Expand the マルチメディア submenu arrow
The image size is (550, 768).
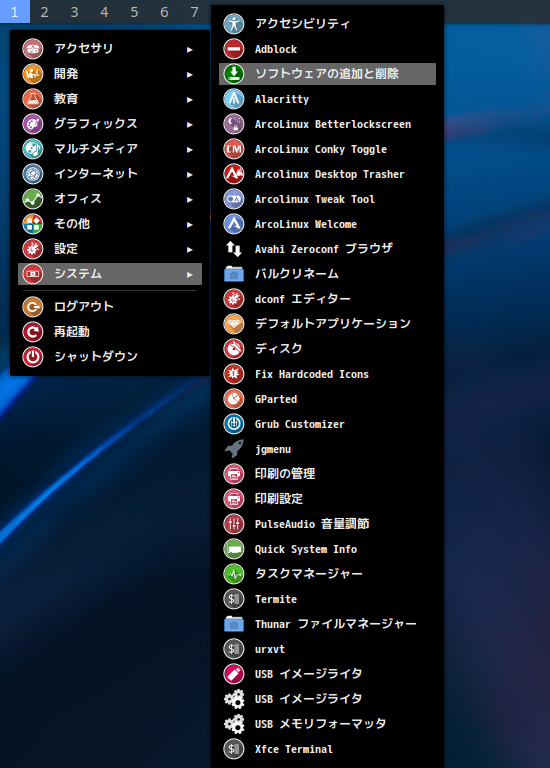click(x=190, y=149)
